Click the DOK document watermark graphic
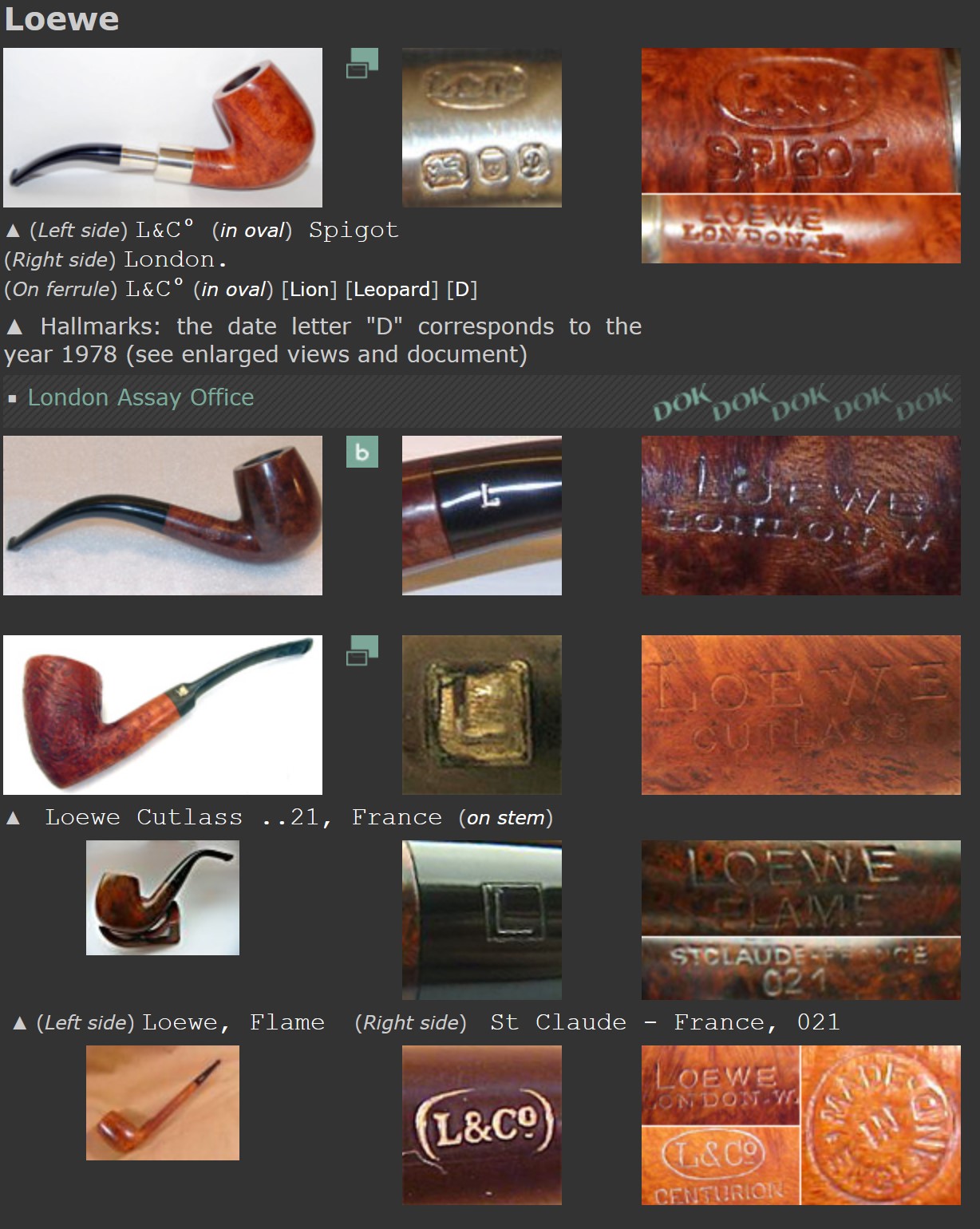Viewport: 980px width, 1229px height. [803, 401]
